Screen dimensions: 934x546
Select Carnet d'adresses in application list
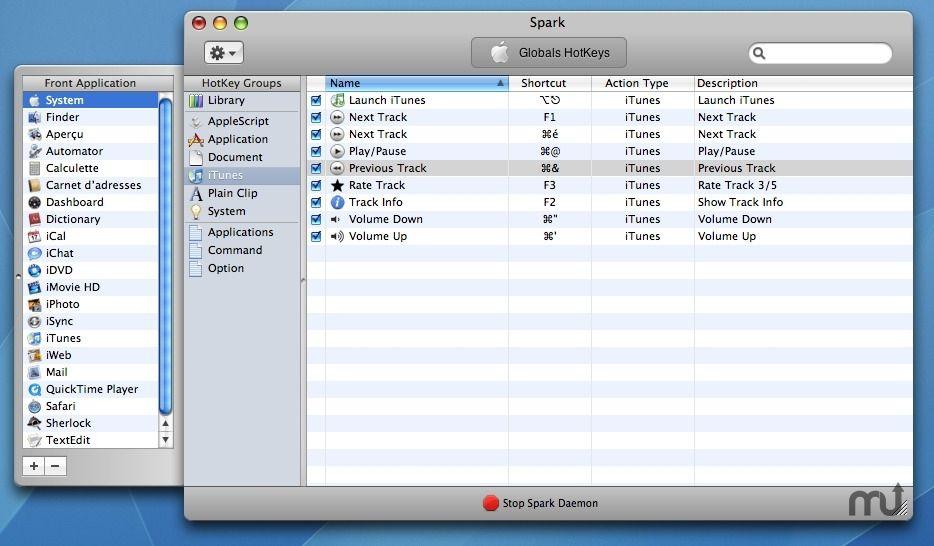91,185
